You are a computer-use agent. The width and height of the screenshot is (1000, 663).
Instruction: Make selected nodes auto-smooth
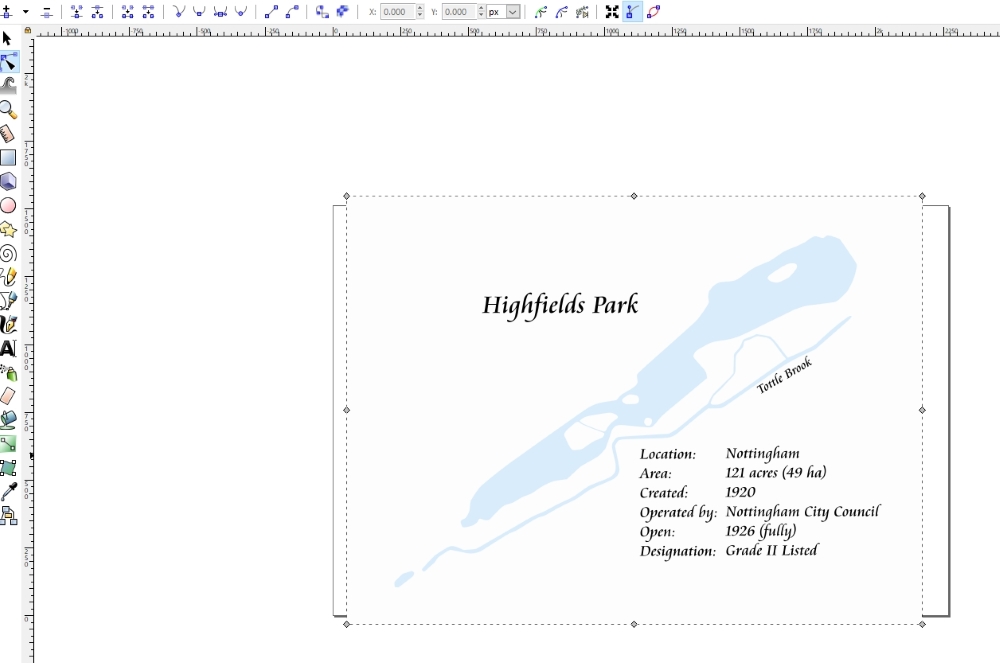coord(240,11)
